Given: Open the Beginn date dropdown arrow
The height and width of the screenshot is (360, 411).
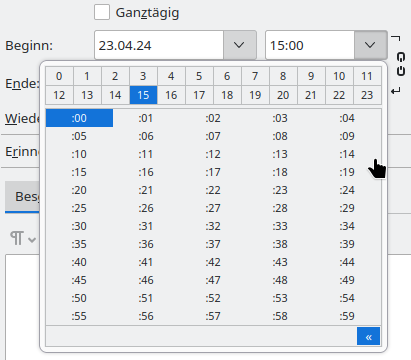Looking at the screenshot, I should 239,45.
